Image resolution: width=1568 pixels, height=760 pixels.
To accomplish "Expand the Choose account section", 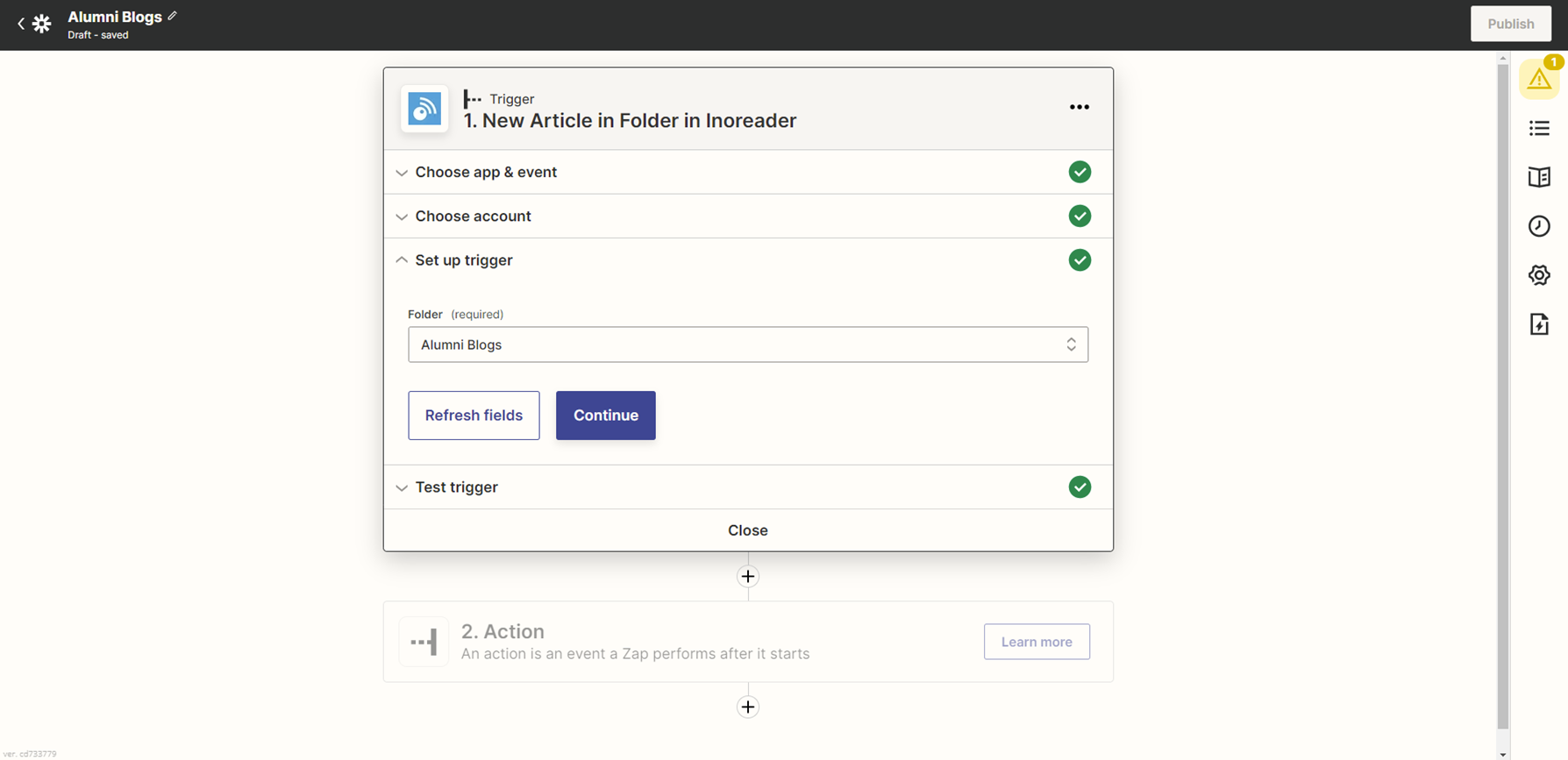I will coord(748,216).
